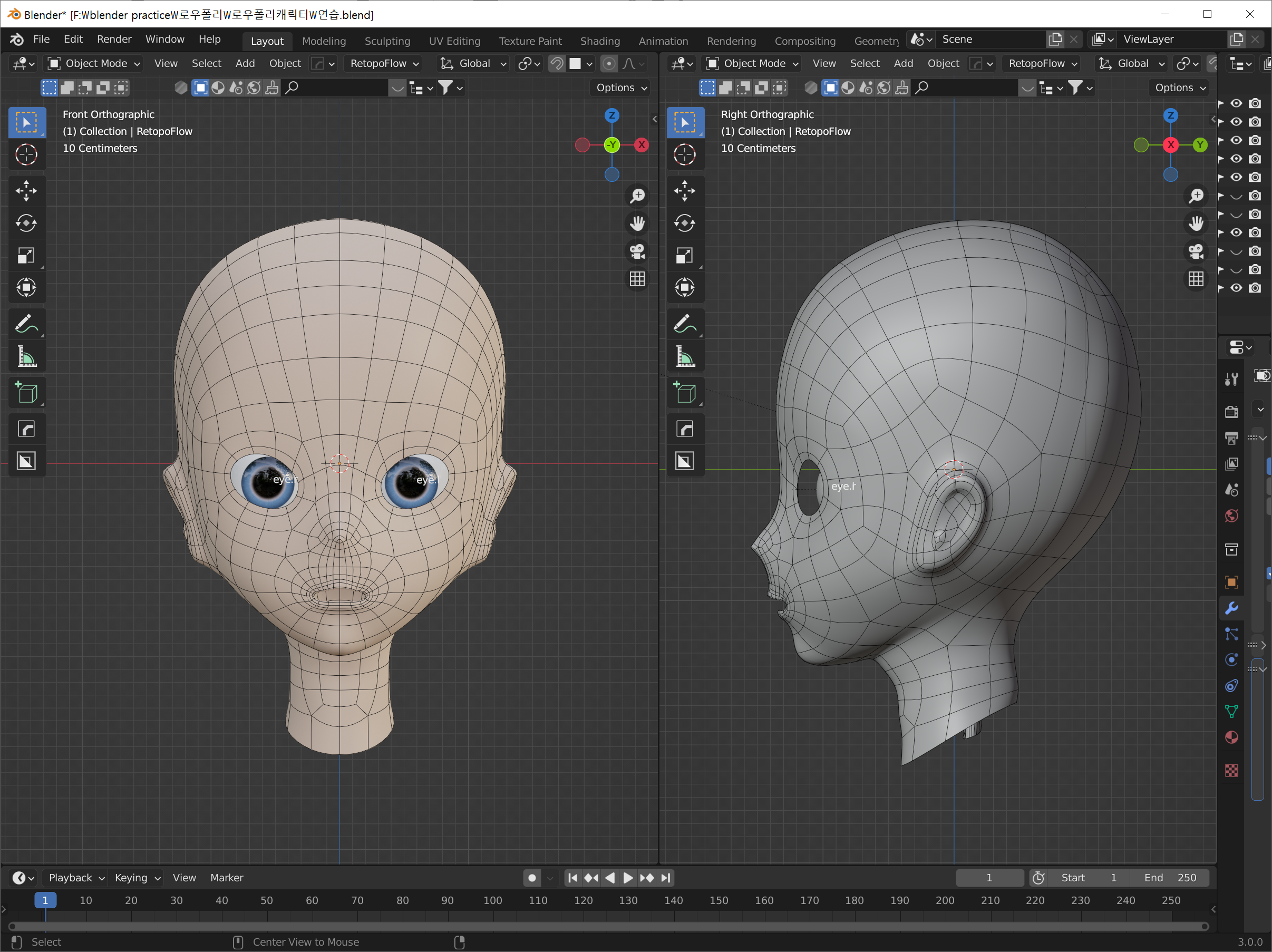Open the RetopoFlow dropdown in right viewport
Screen dimensions: 1272x952
tap(1043, 64)
